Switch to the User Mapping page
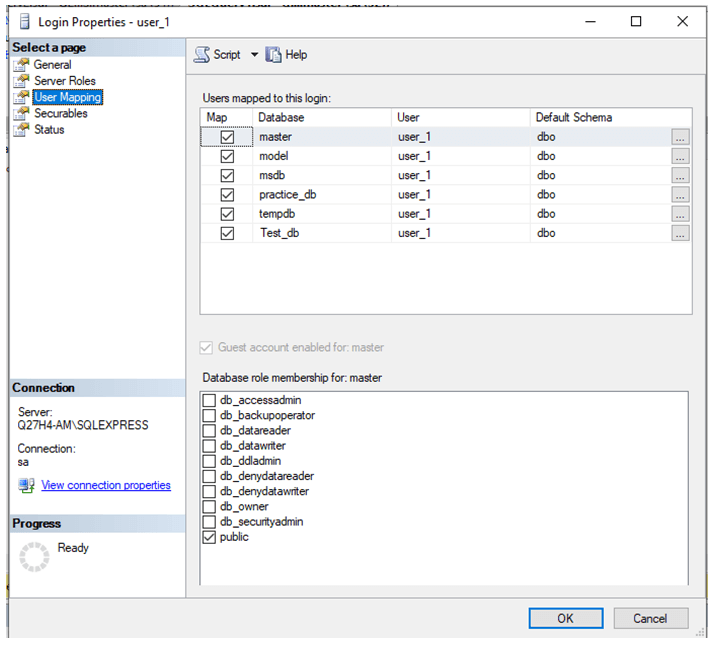715x645 pixels. click(x=67, y=97)
